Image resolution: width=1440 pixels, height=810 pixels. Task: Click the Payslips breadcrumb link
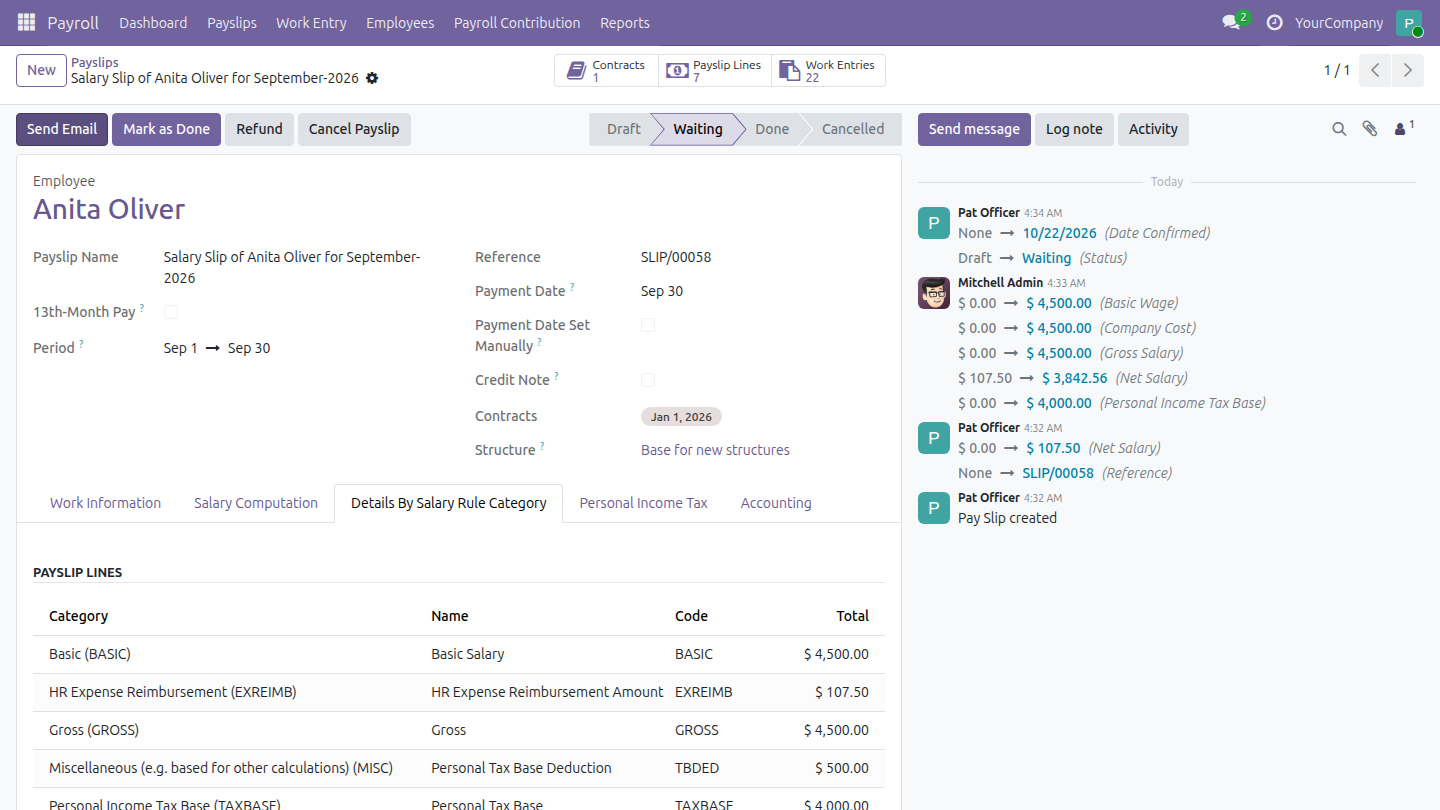coord(95,62)
